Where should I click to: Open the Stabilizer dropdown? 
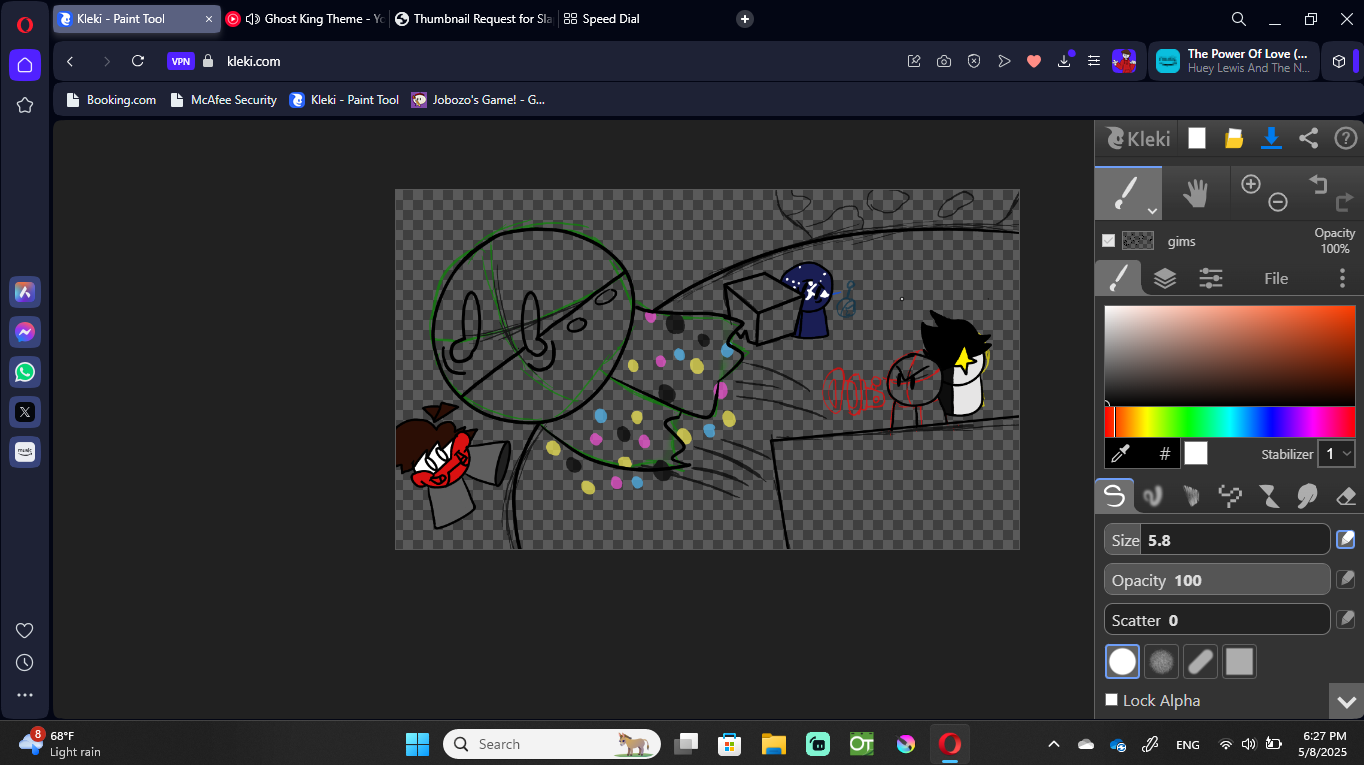tap(1336, 453)
